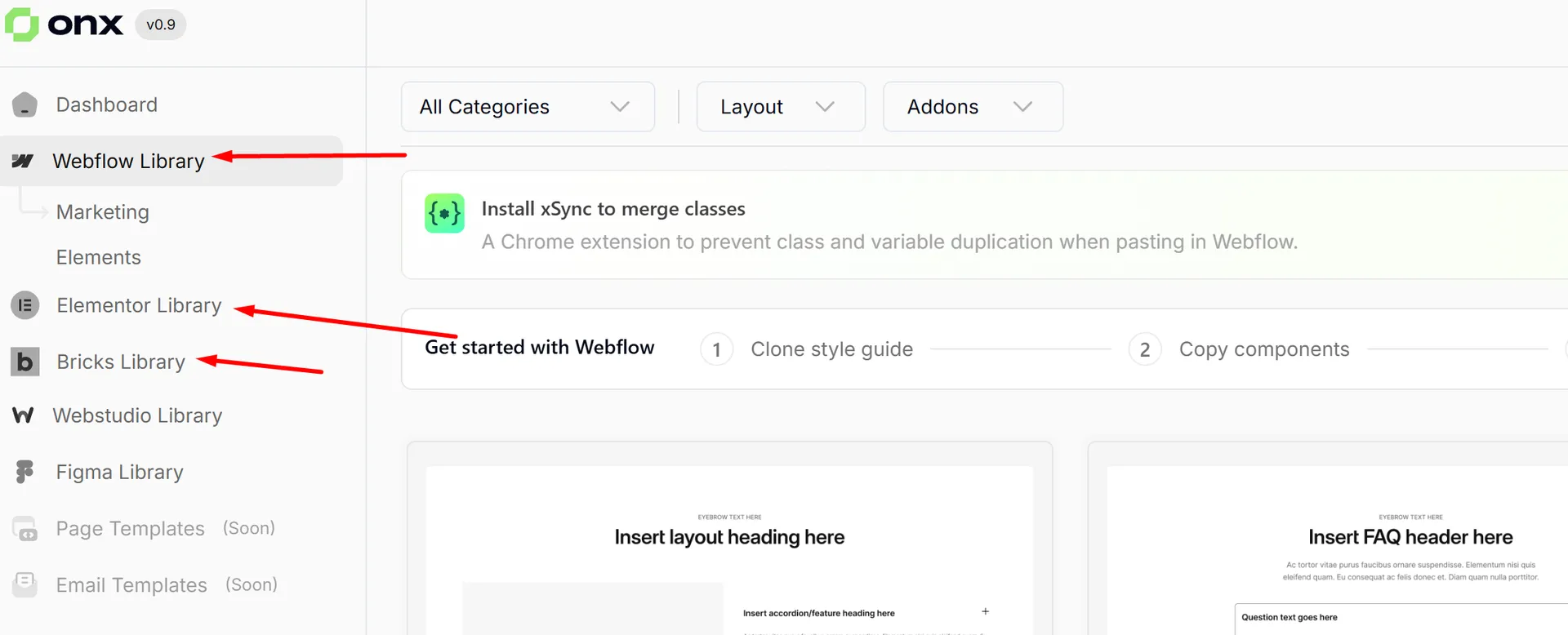Click step 2 Copy components
1568x635 pixels.
1263,349
